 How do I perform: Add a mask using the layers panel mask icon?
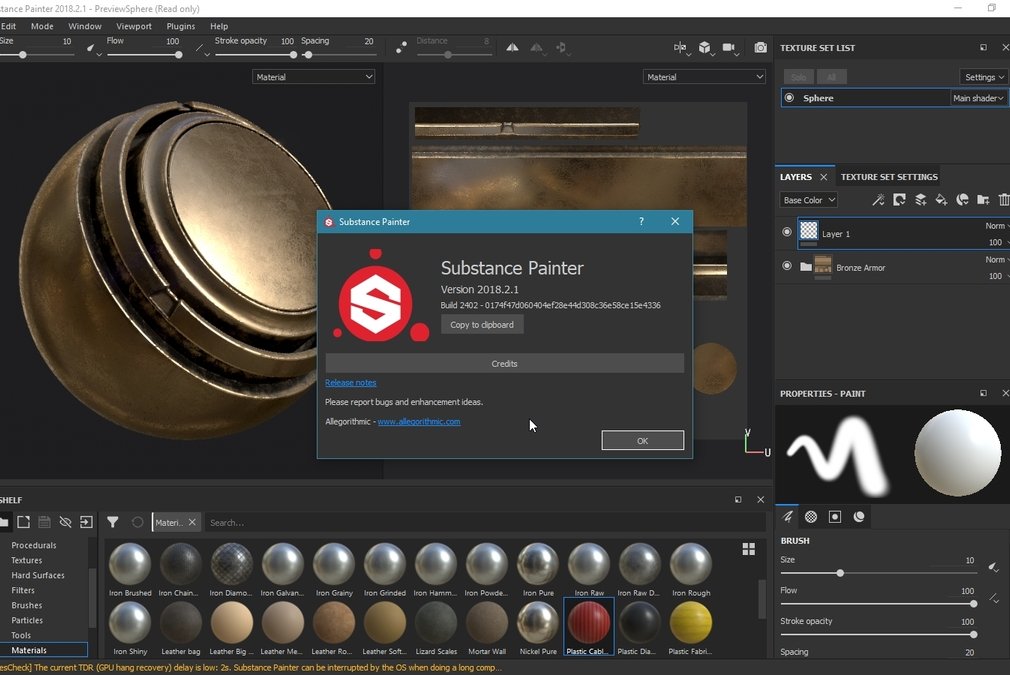(x=899, y=200)
